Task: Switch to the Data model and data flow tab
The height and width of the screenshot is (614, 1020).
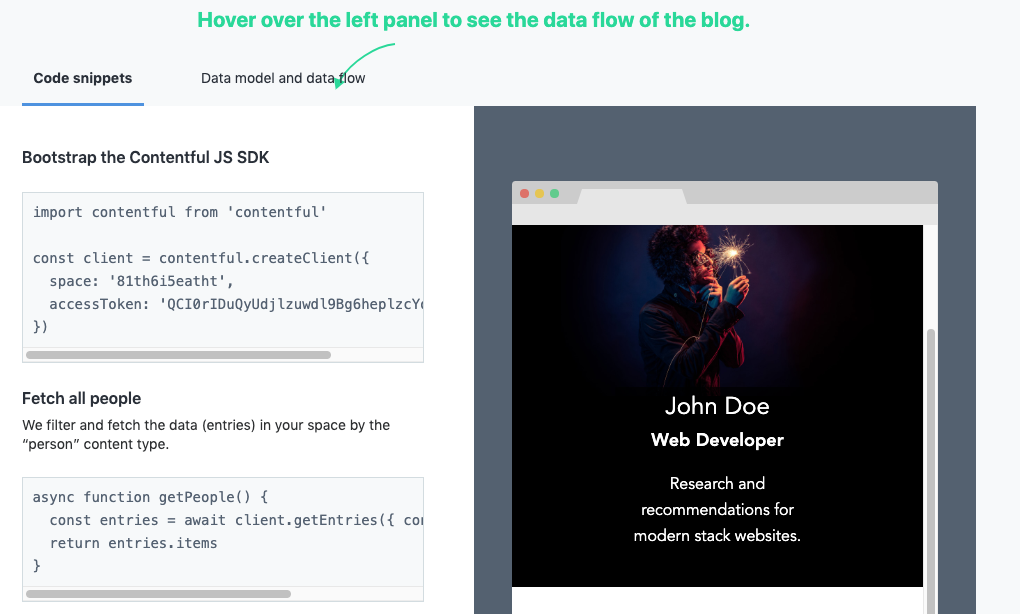Action: point(283,77)
